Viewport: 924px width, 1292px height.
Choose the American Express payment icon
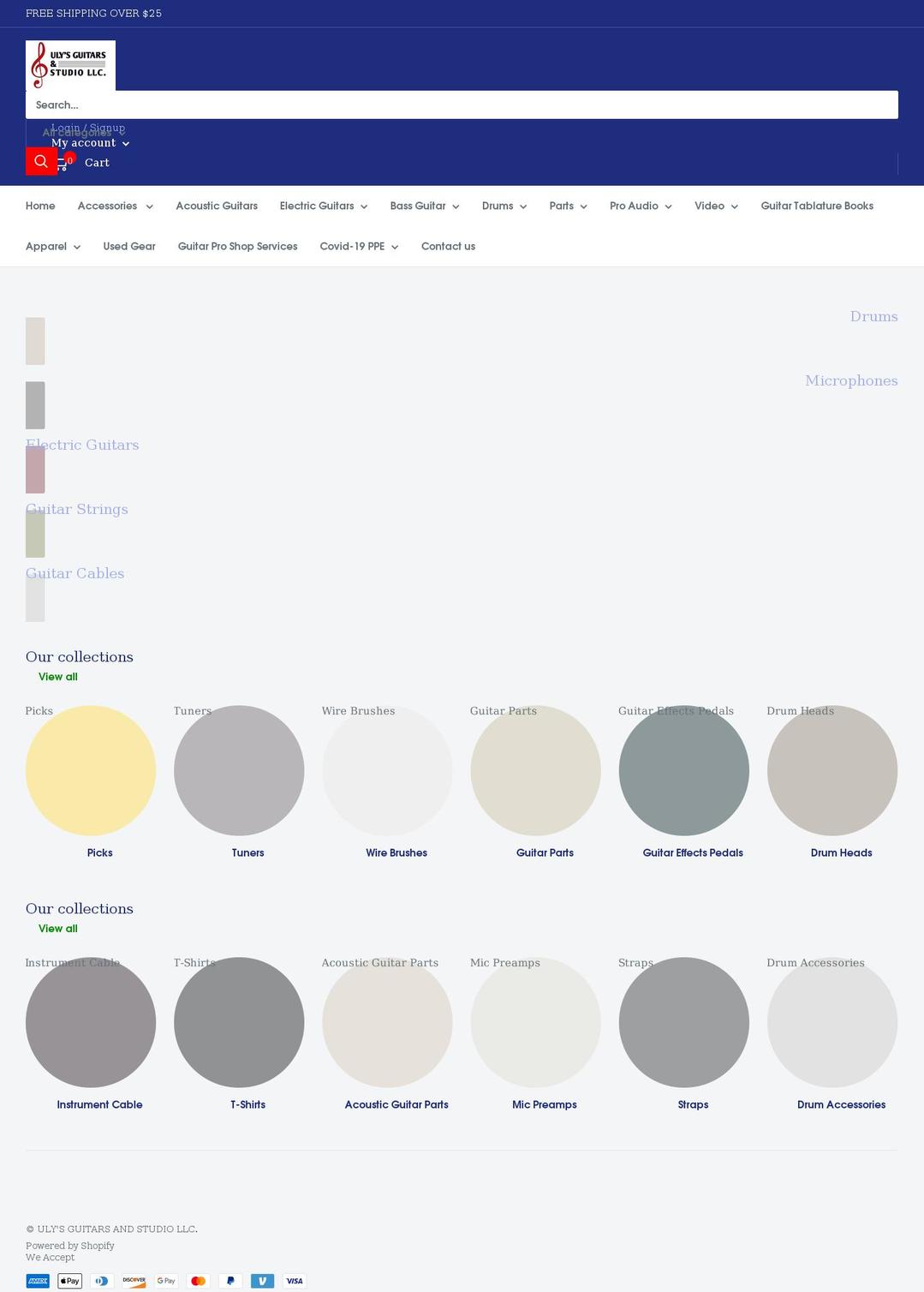38,1281
